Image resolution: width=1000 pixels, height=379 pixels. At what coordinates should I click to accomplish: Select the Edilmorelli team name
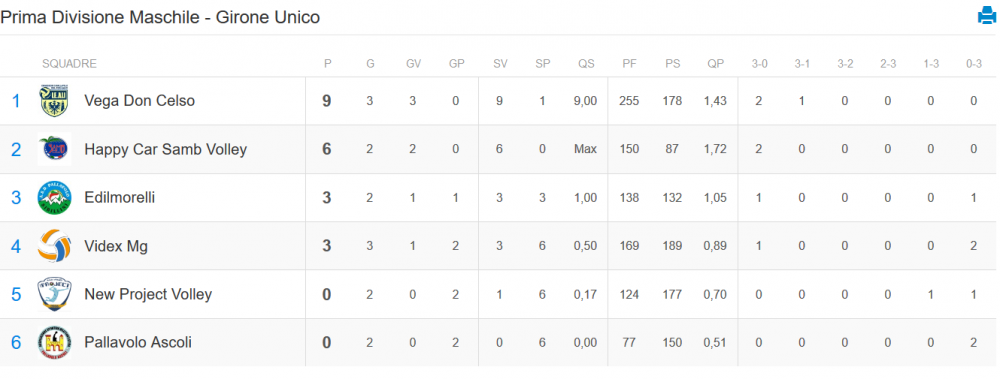pos(120,198)
